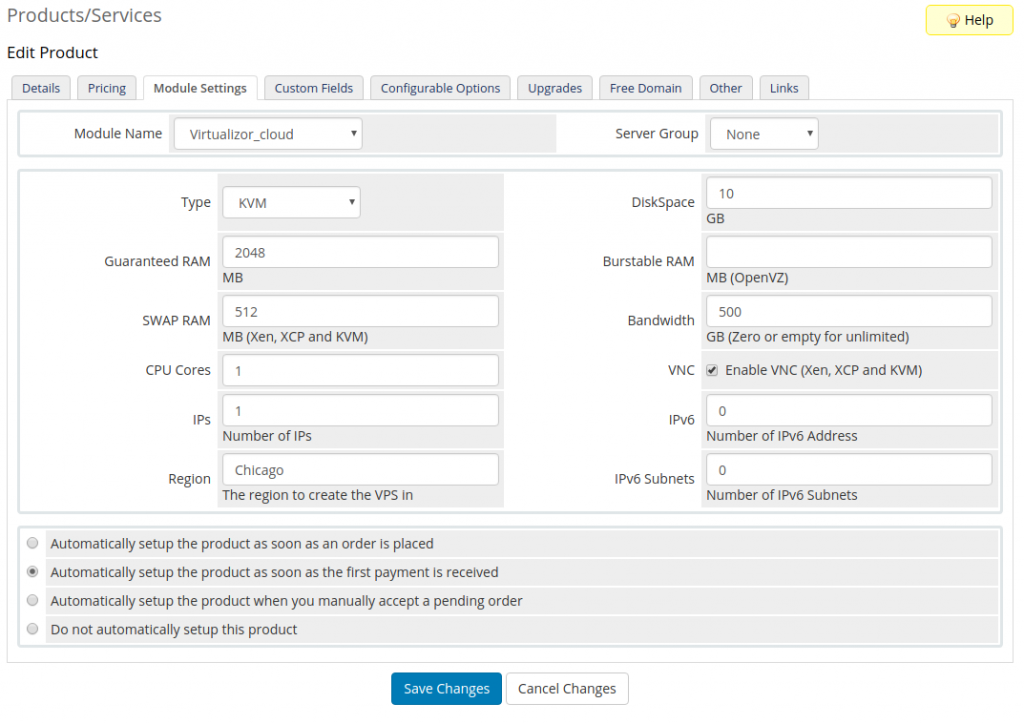Click the 'Number of IPs' hint text

pyautogui.click(x=266, y=435)
